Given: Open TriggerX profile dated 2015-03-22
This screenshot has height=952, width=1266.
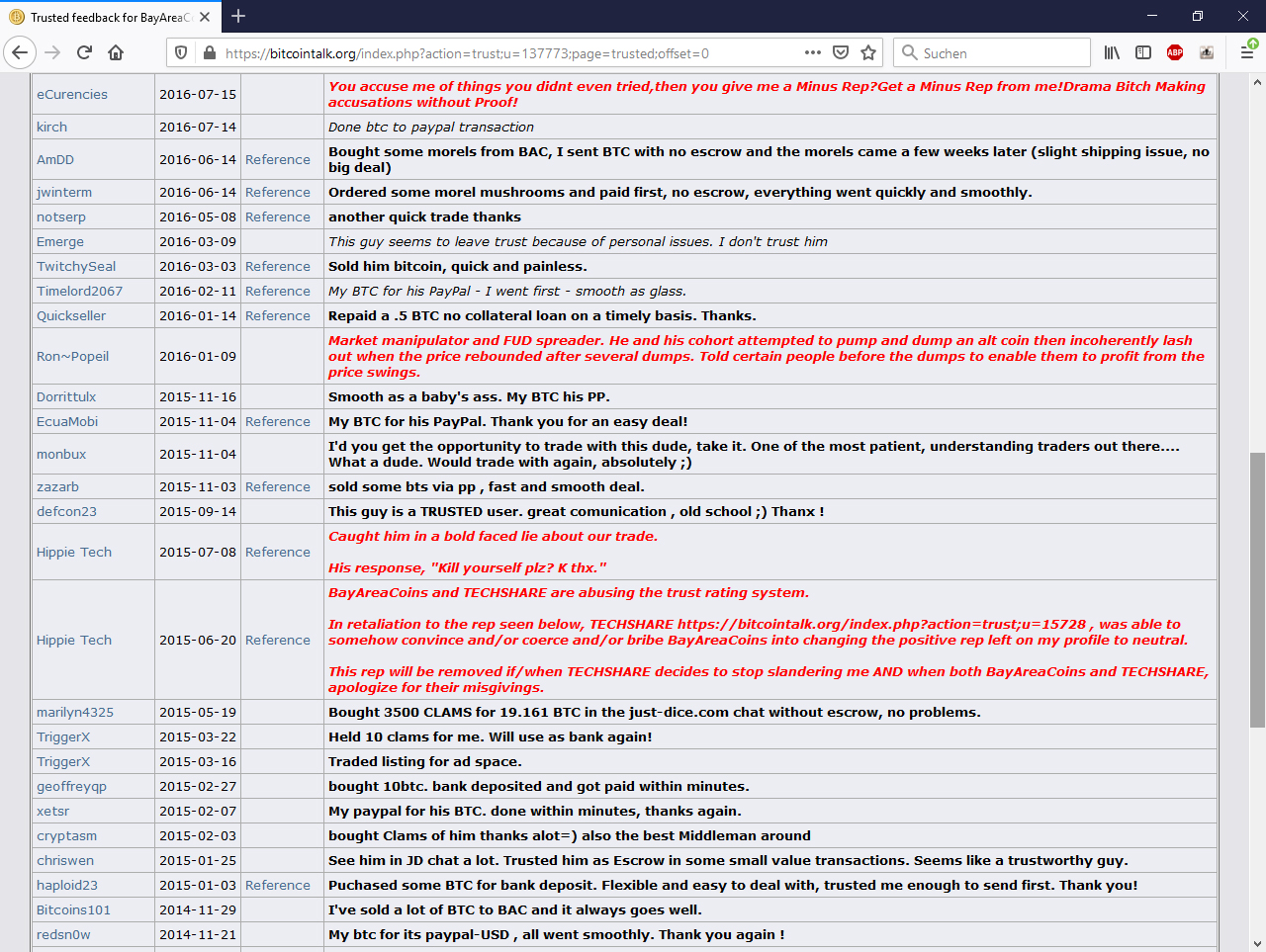Looking at the screenshot, I should (63, 736).
